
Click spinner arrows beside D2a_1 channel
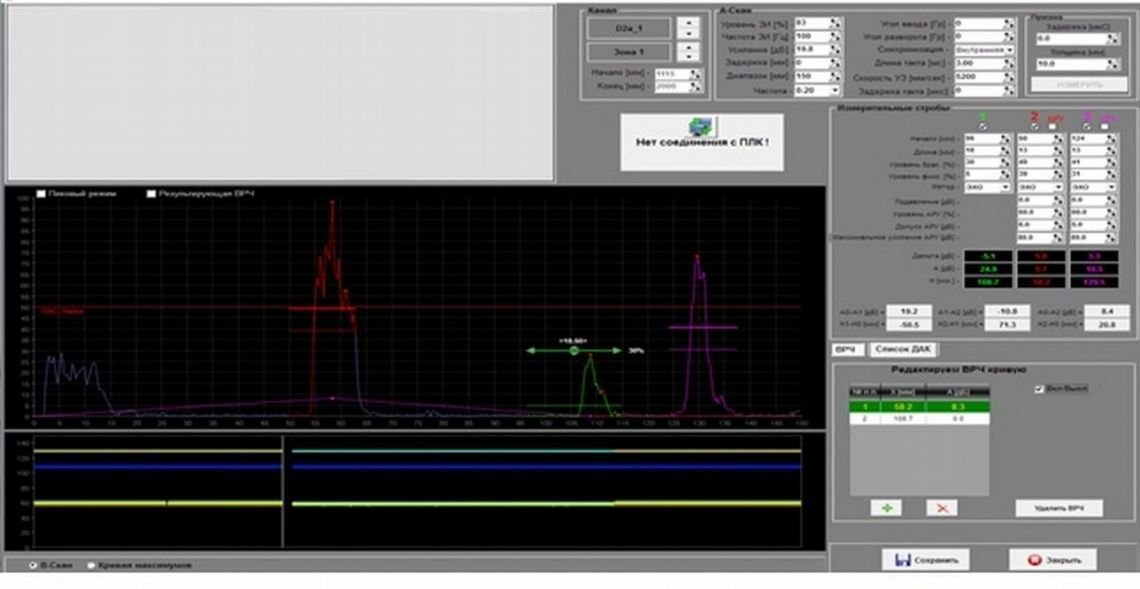click(x=688, y=28)
